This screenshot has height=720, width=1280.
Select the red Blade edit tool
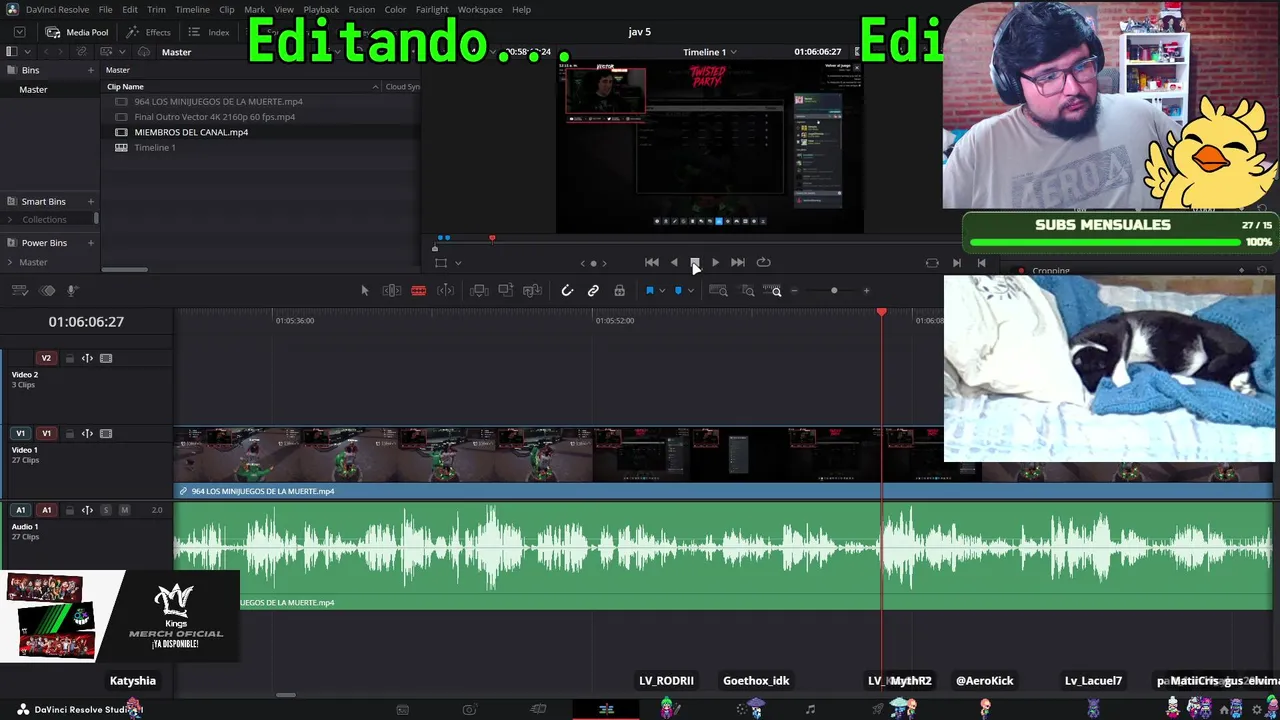(x=419, y=291)
